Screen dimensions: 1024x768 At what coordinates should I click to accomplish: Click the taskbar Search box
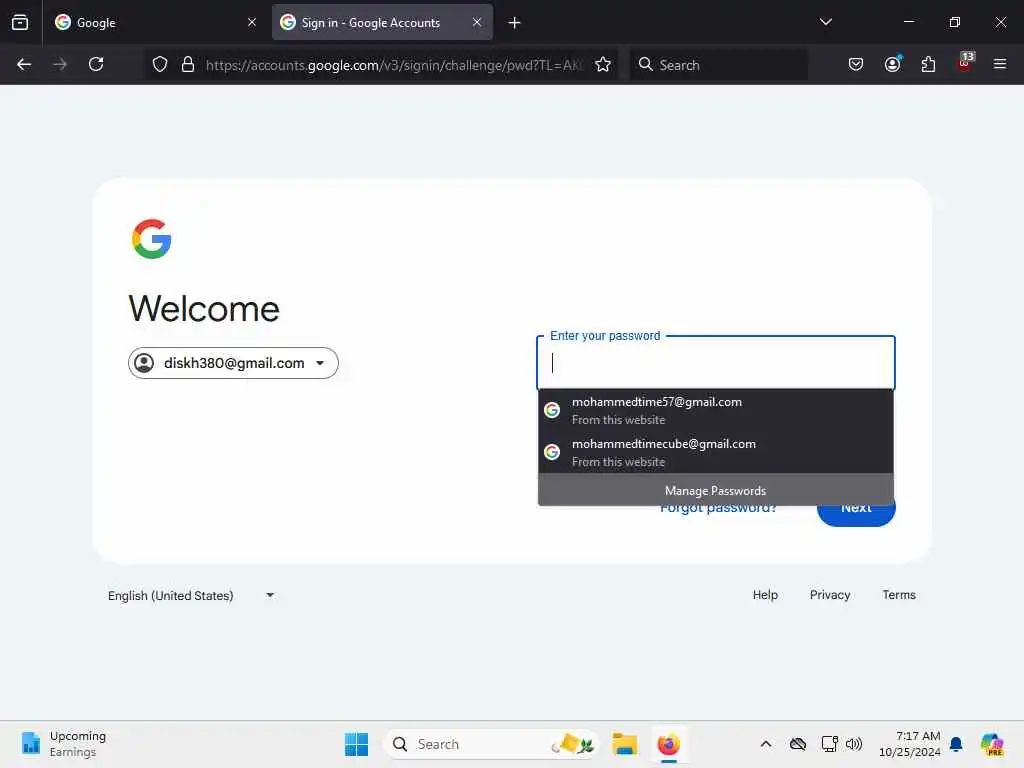(490, 744)
